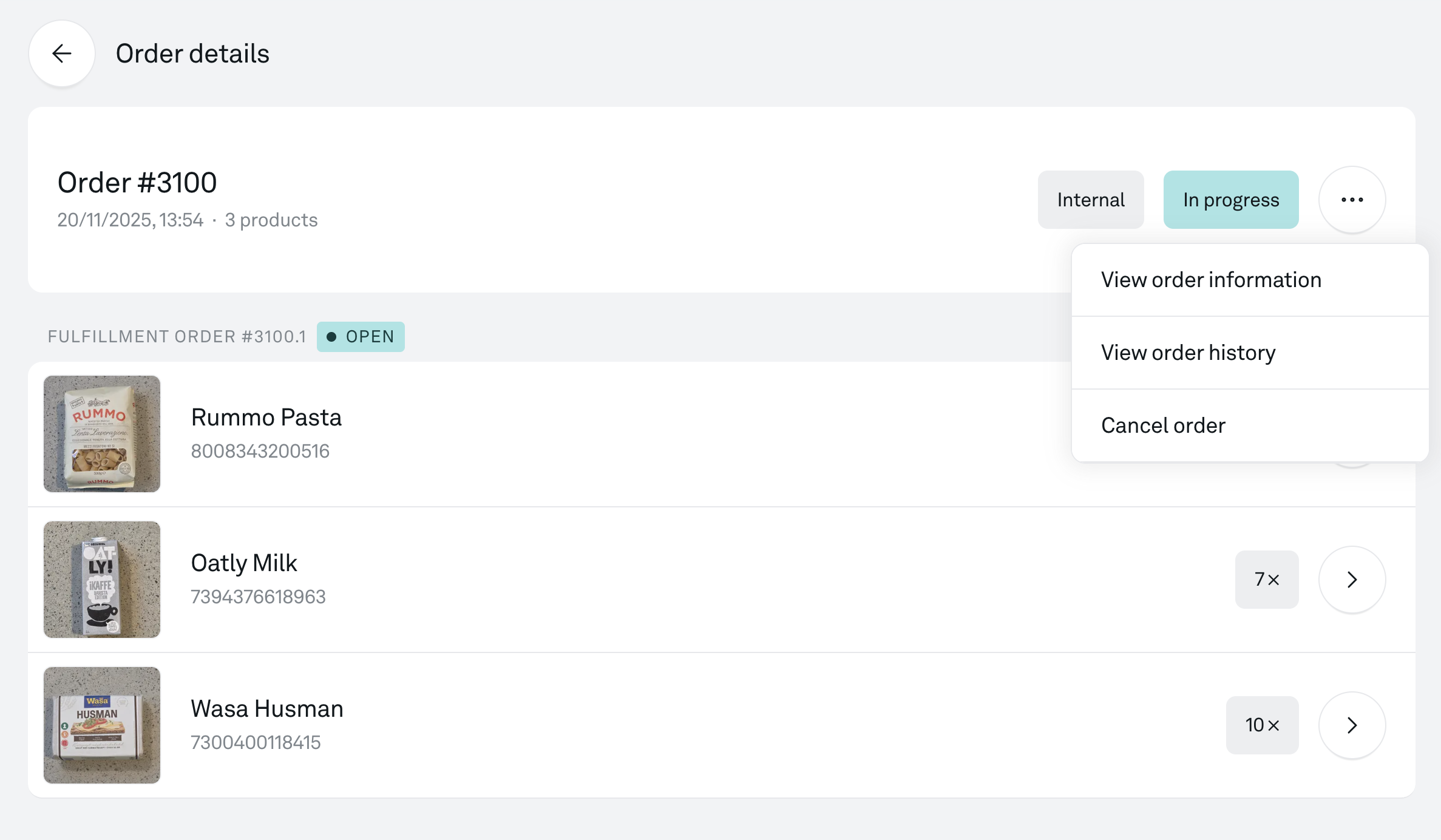Screen dimensions: 1441x840
Task: Open Oatly Milk details chevron
Action: 1352,580
